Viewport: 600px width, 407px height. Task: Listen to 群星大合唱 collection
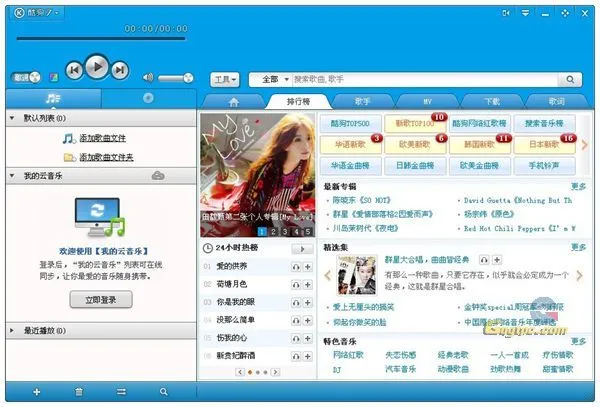click(x=484, y=260)
